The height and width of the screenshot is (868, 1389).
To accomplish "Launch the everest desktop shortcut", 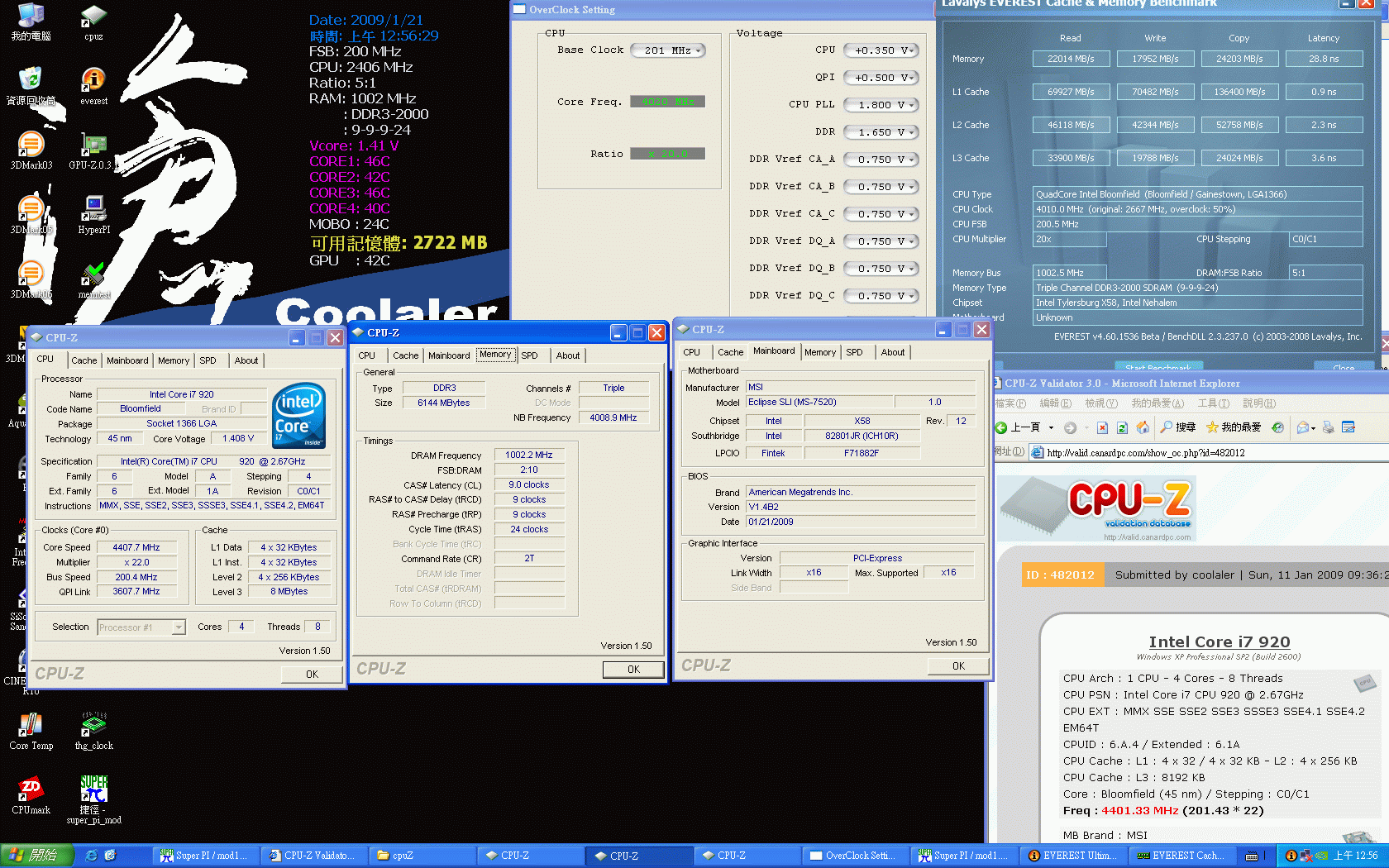I will click(x=93, y=86).
